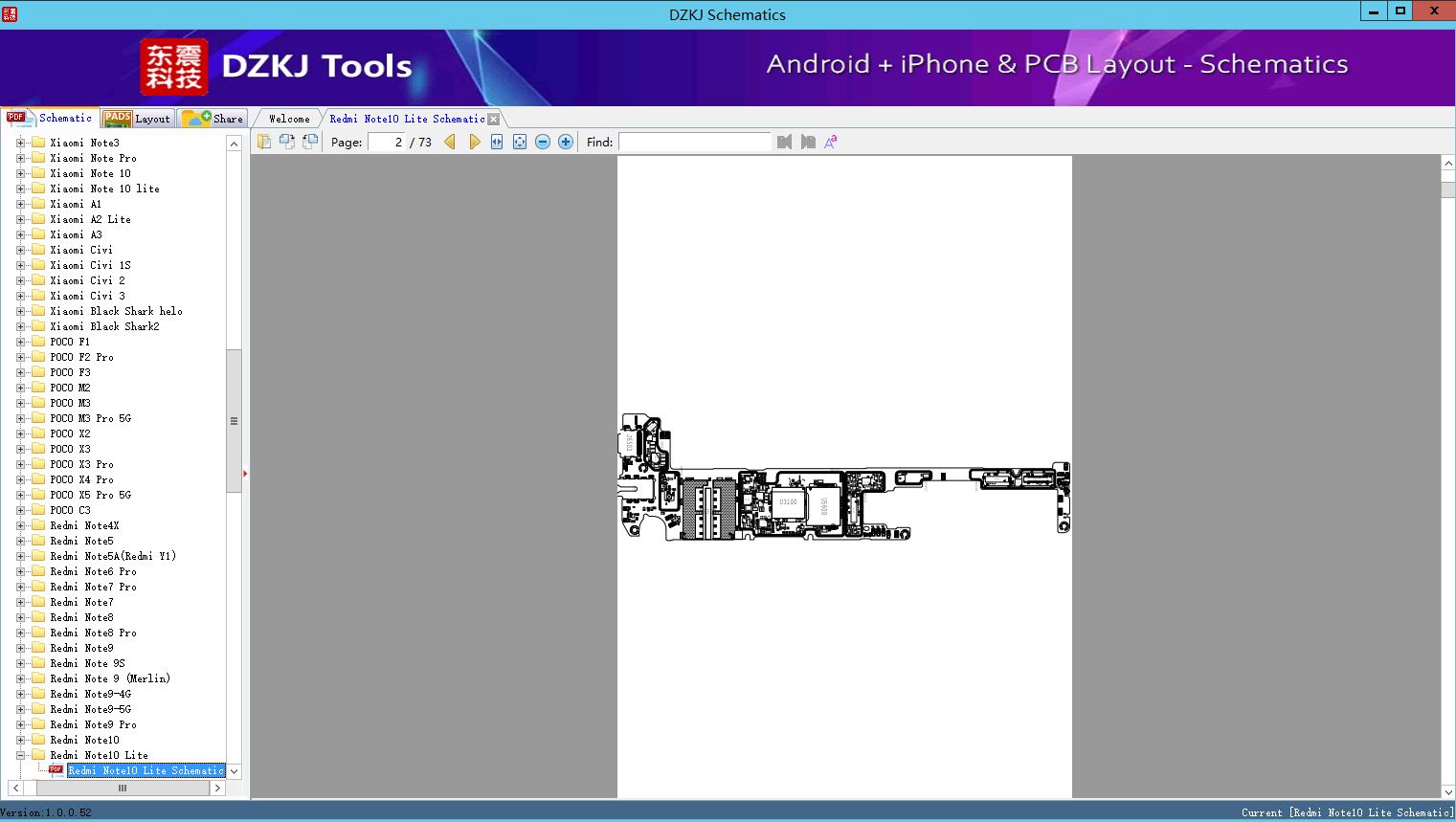Image resolution: width=1456 pixels, height=822 pixels.
Task: Select Redmi Note4X in the tree
Action: click(84, 525)
